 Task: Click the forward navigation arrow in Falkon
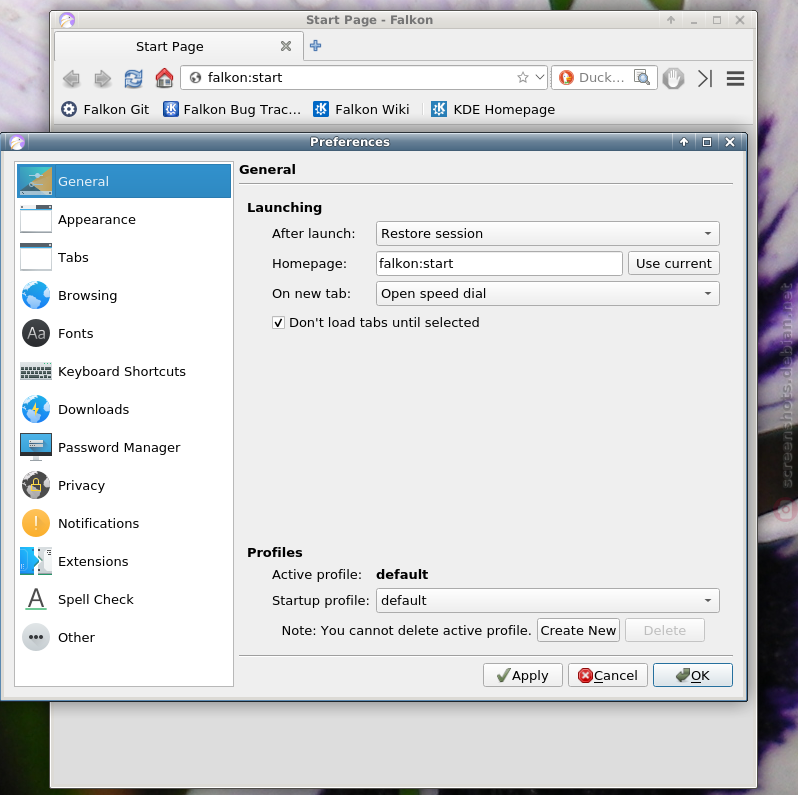[103, 78]
